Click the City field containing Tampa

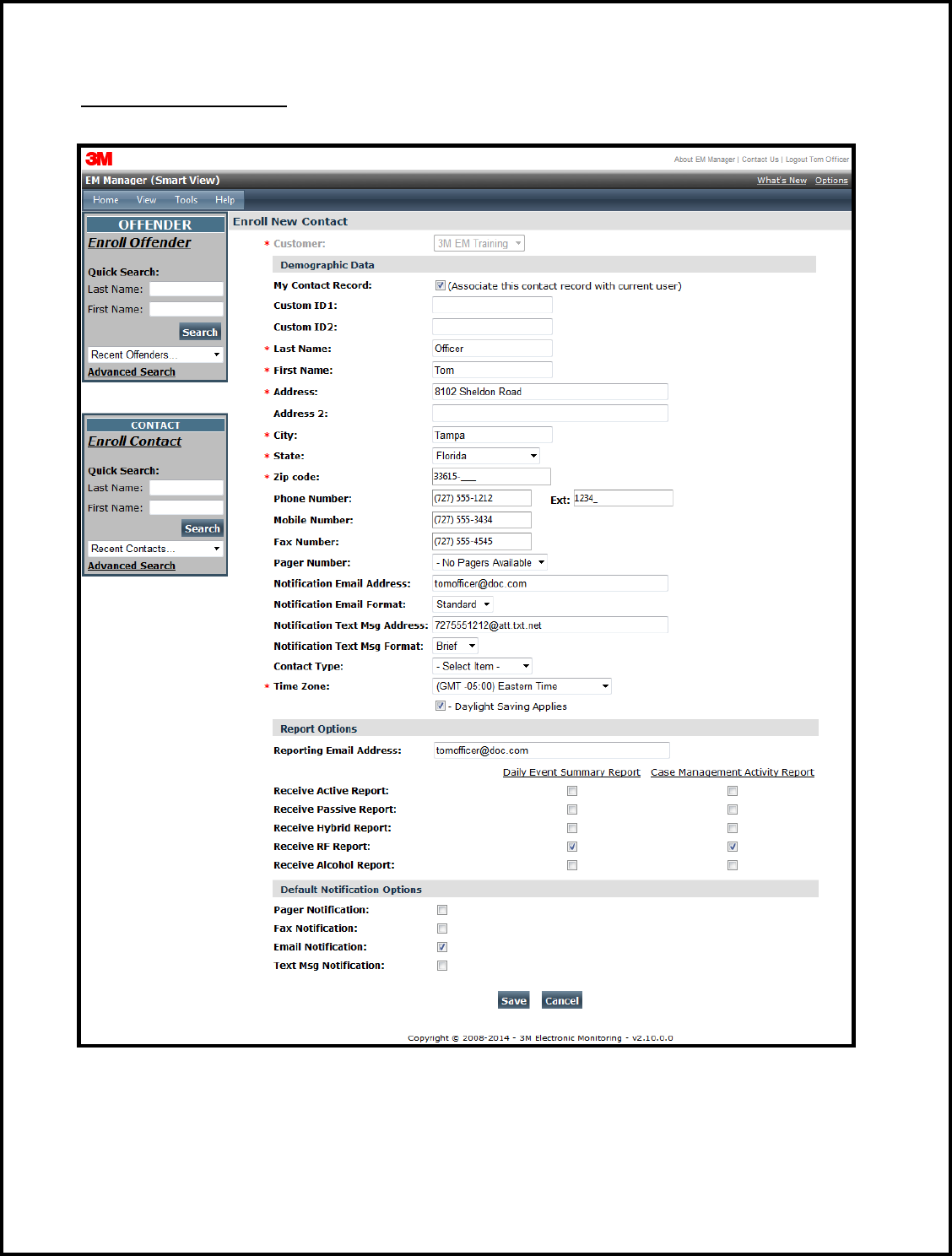click(x=492, y=435)
